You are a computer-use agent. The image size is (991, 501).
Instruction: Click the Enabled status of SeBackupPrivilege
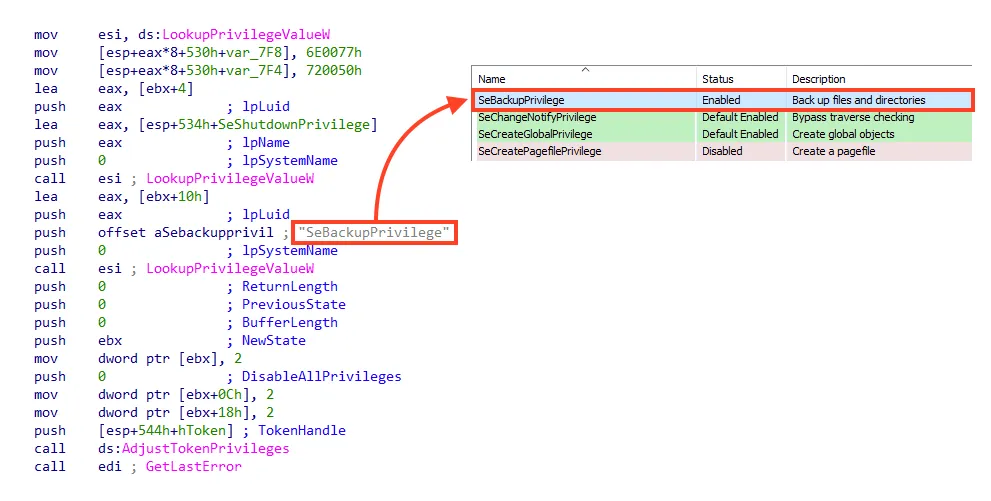721,100
